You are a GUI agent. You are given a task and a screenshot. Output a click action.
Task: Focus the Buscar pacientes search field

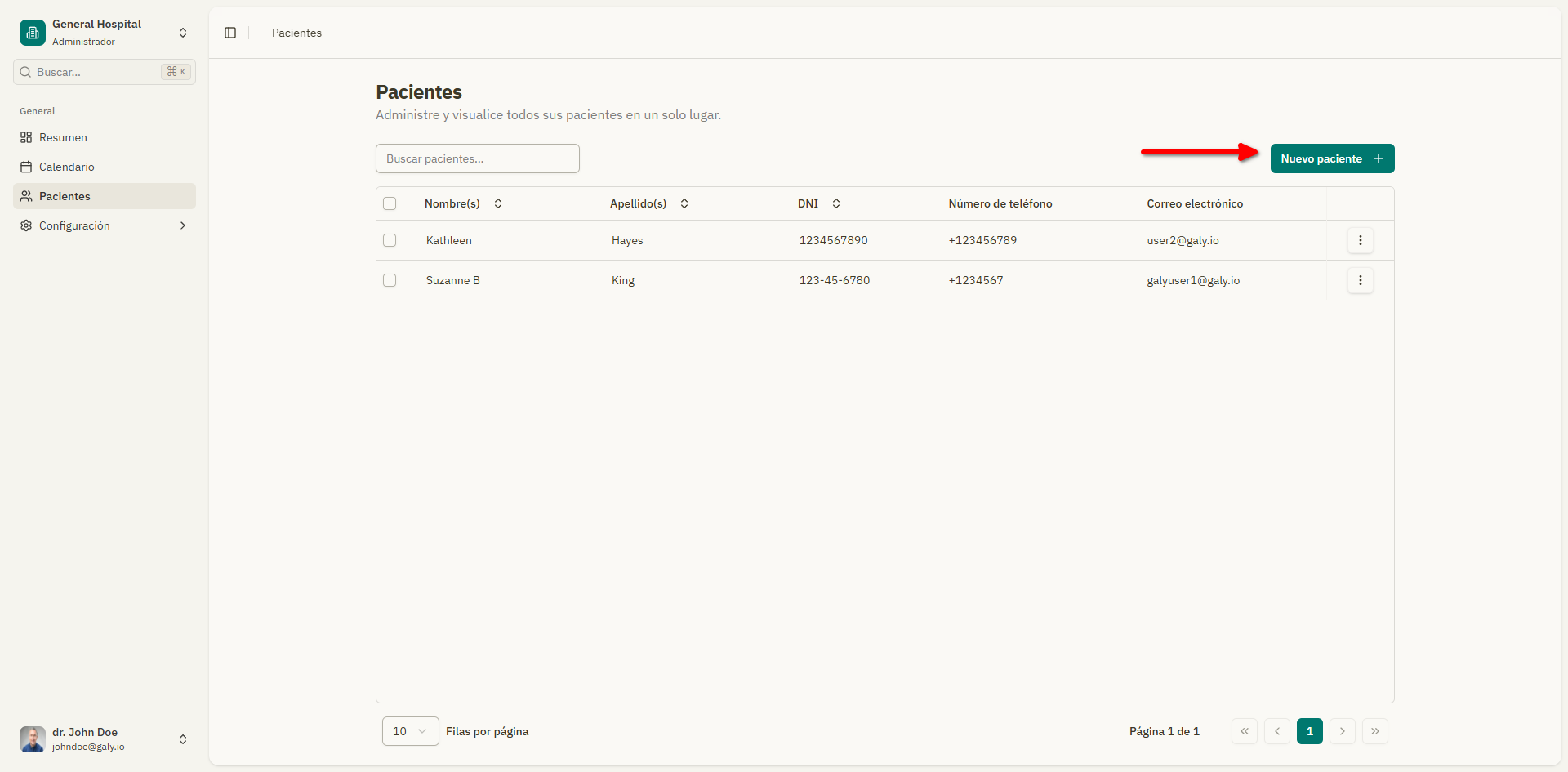[x=477, y=158]
